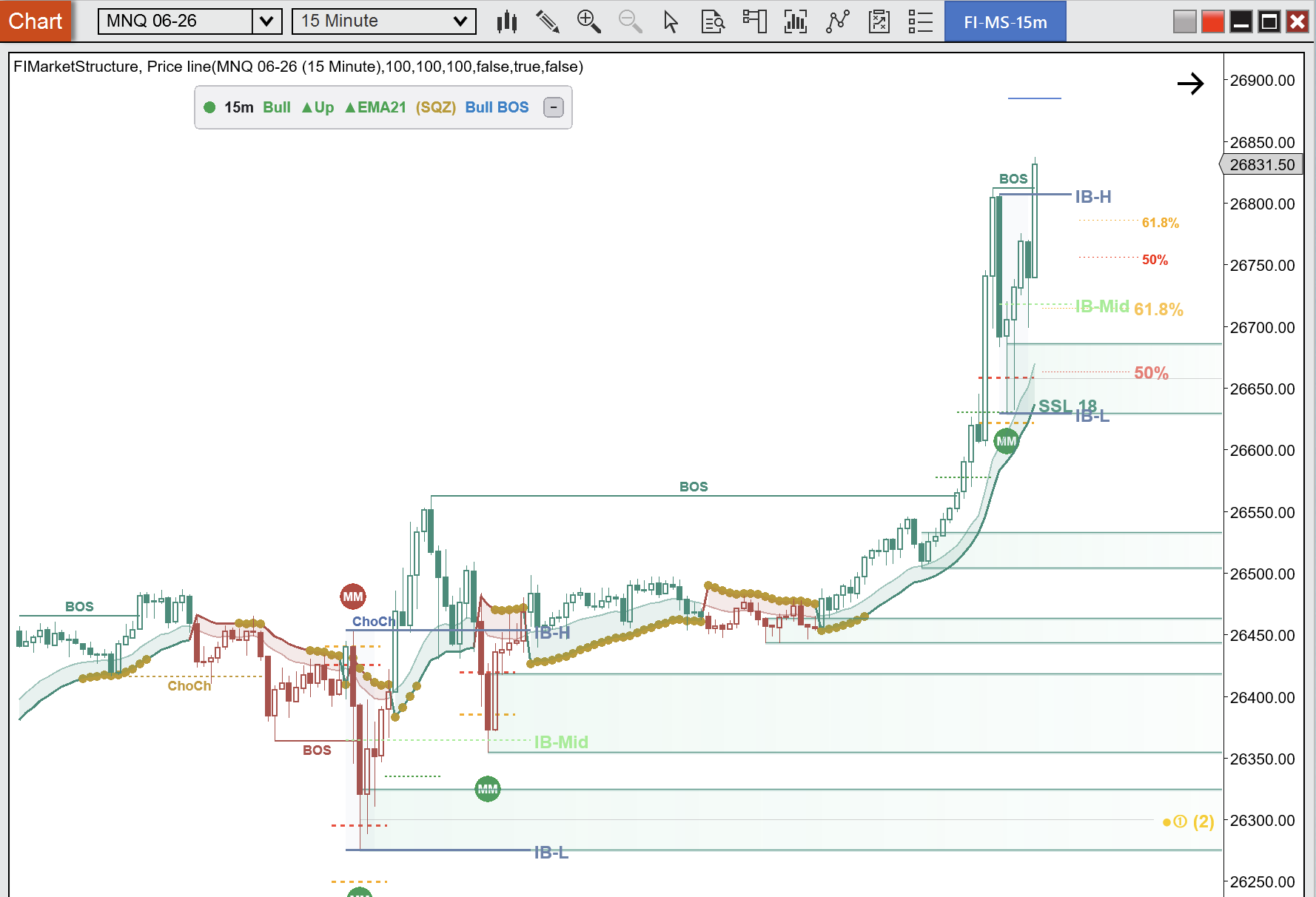
Task: Click the red window link square
Action: (x=1213, y=21)
